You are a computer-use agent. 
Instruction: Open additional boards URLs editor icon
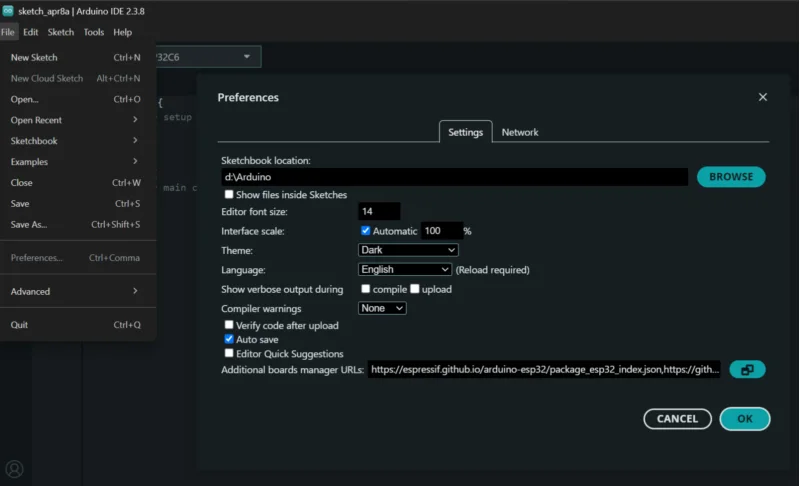pos(747,370)
